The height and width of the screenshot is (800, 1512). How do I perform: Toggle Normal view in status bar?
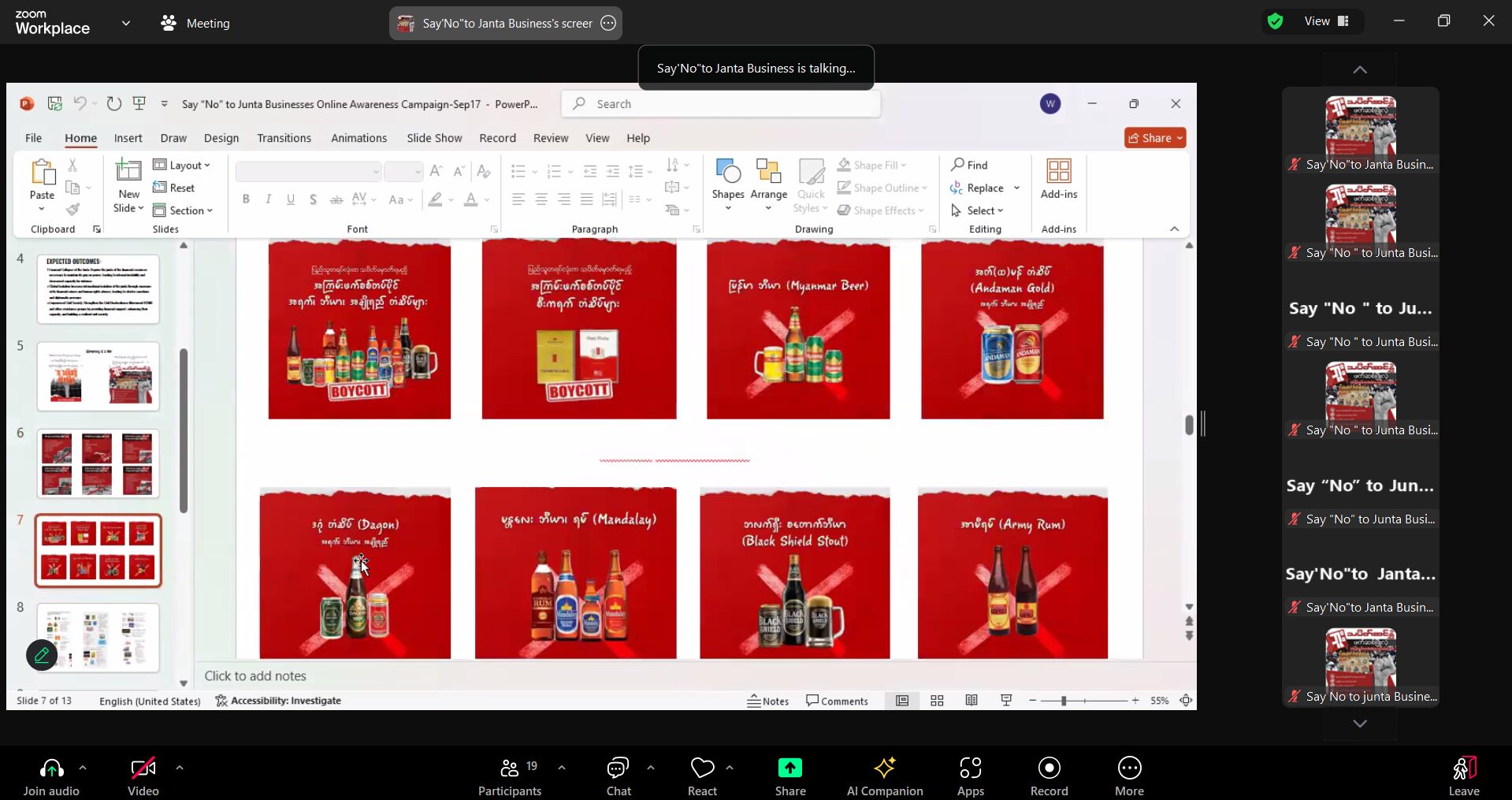pos(902,701)
